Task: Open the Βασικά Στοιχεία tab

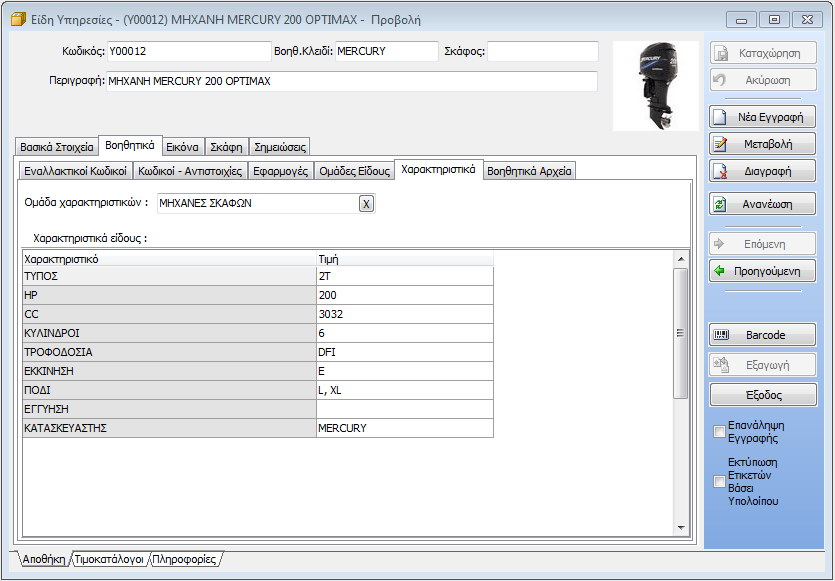Action: 56,147
